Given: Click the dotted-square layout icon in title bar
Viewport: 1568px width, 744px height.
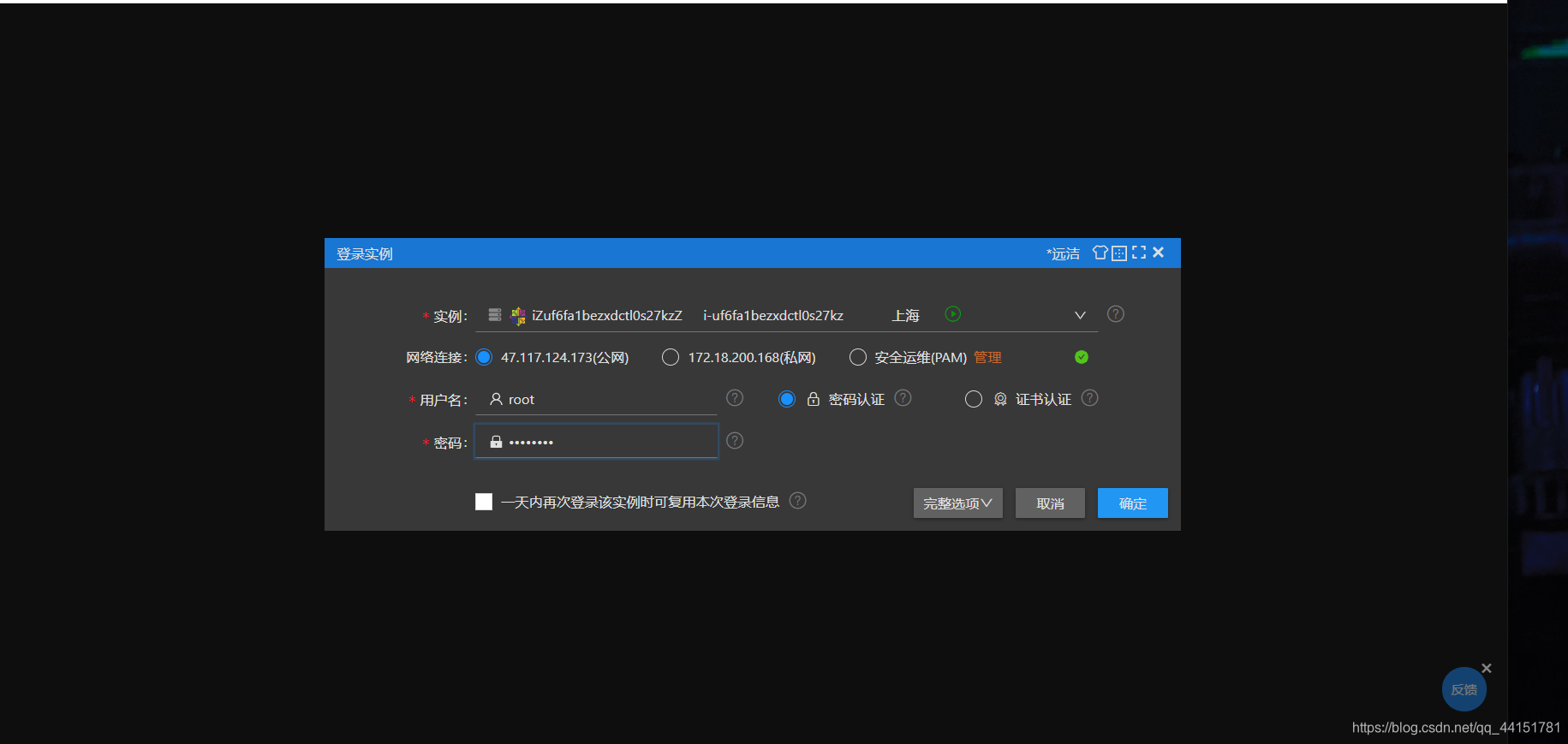Looking at the screenshot, I should point(1119,253).
